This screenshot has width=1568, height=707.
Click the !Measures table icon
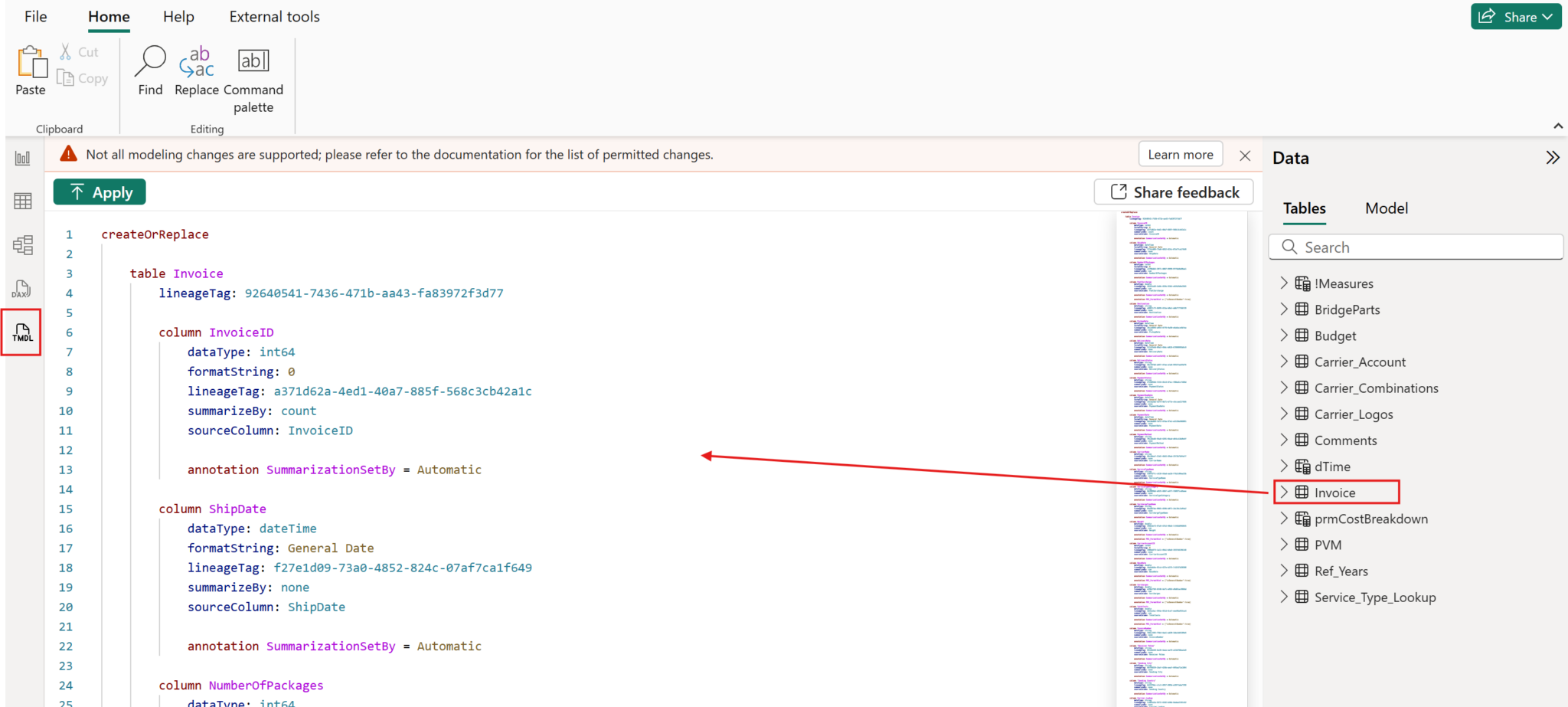click(x=1302, y=283)
